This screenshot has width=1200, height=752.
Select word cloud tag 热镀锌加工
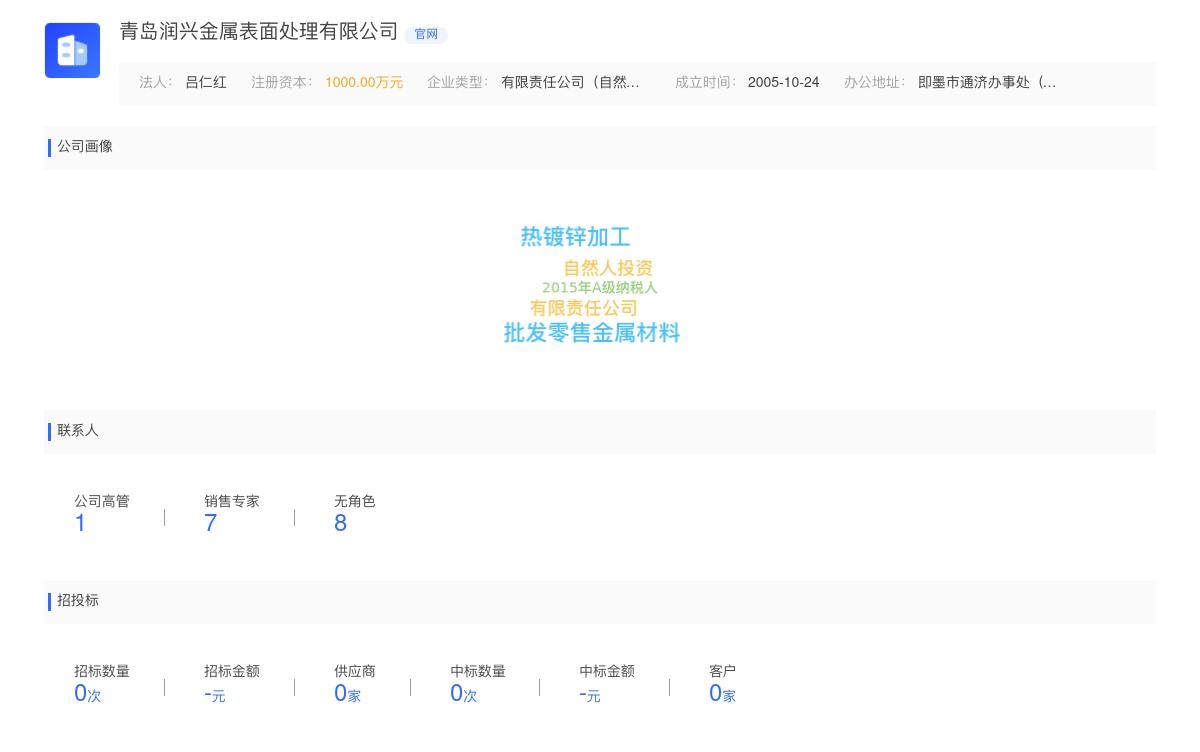pos(575,237)
